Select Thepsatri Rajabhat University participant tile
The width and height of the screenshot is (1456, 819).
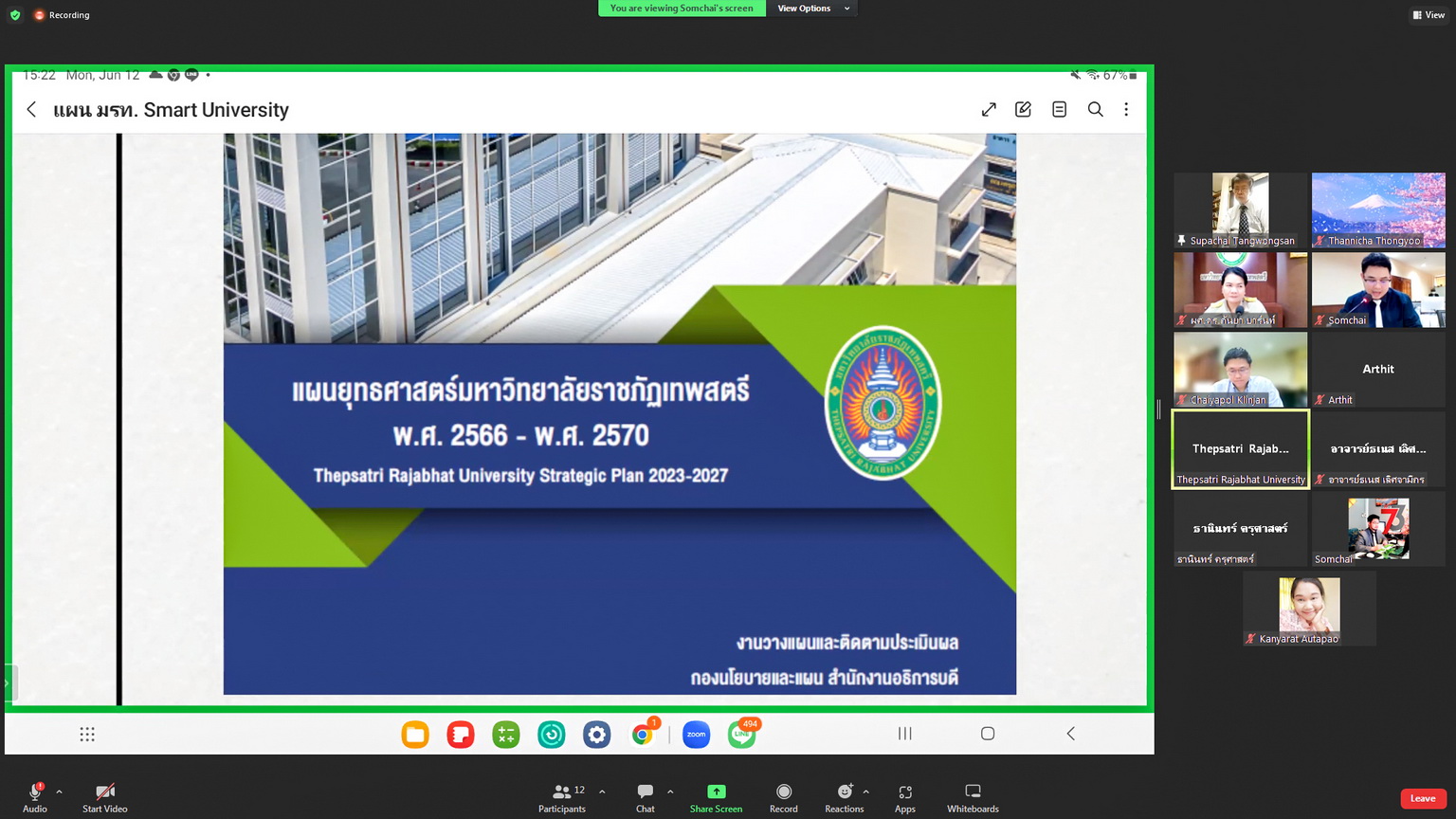pos(1240,448)
